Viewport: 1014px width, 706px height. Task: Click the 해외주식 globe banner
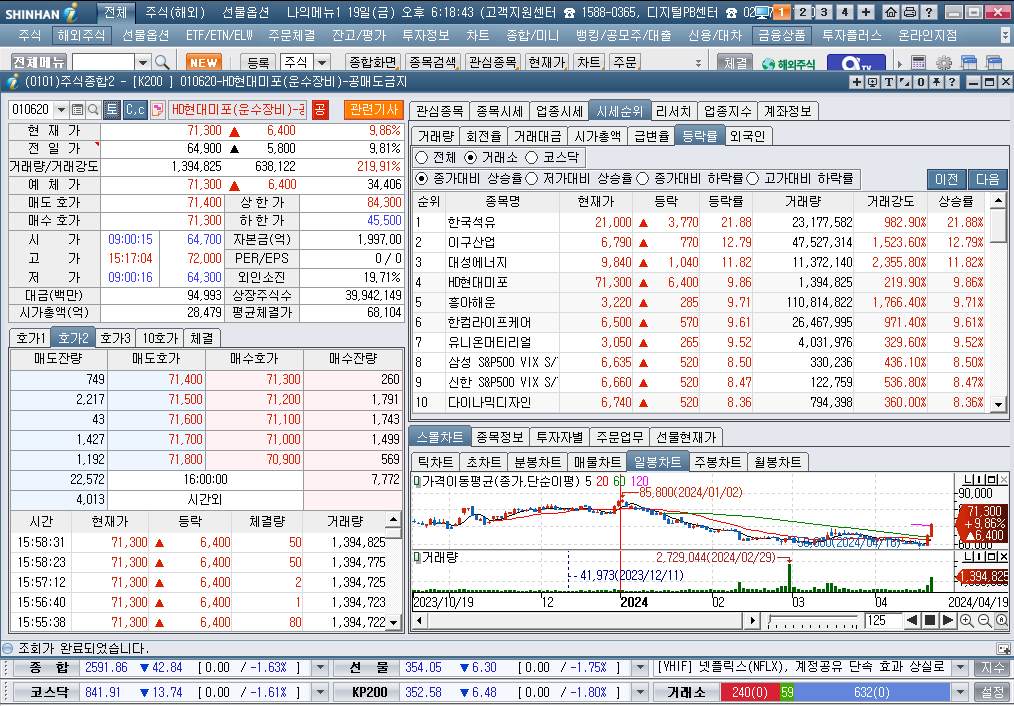788,63
